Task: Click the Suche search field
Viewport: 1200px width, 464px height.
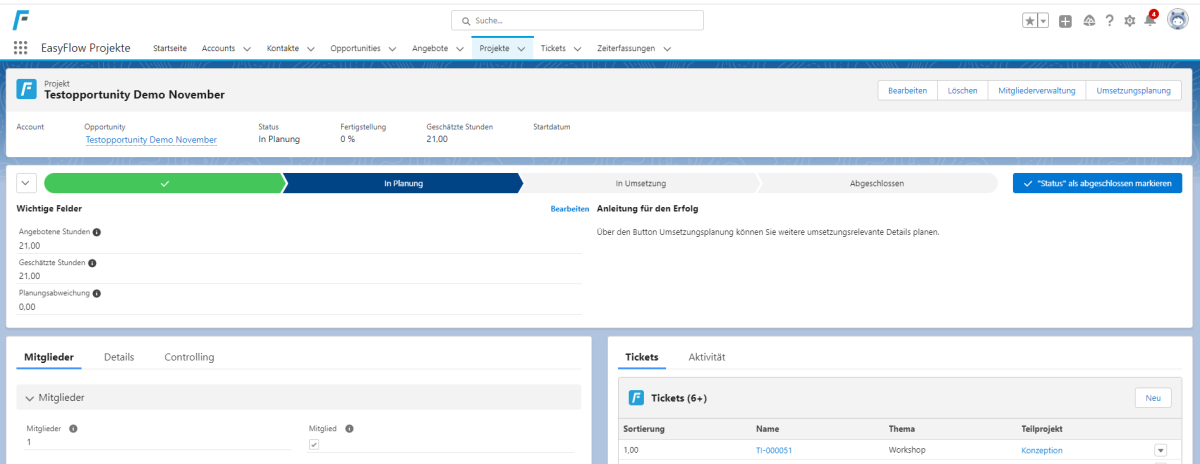Action: click(x=578, y=20)
